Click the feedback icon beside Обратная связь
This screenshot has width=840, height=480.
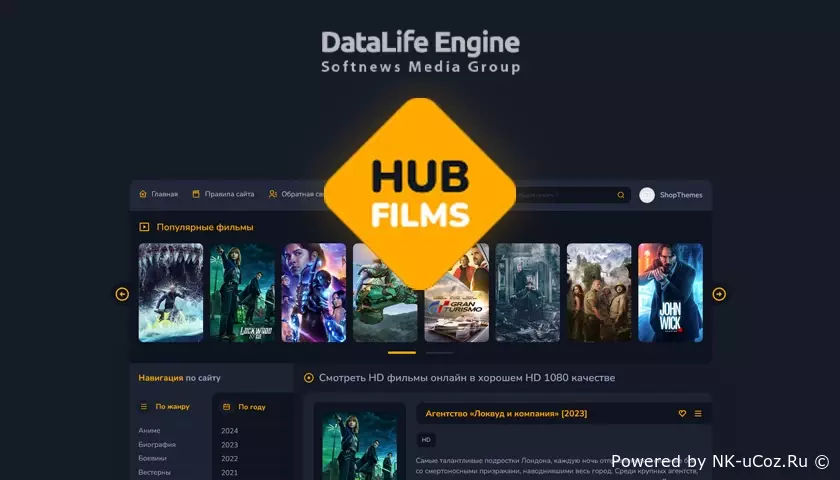click(x=273, y=194)
